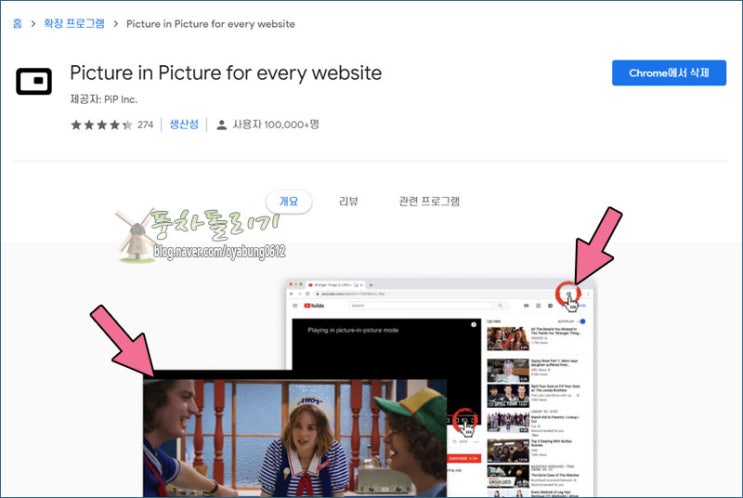Open the 생산성 category link
743x498 pixels.
[x=184, y=125]
